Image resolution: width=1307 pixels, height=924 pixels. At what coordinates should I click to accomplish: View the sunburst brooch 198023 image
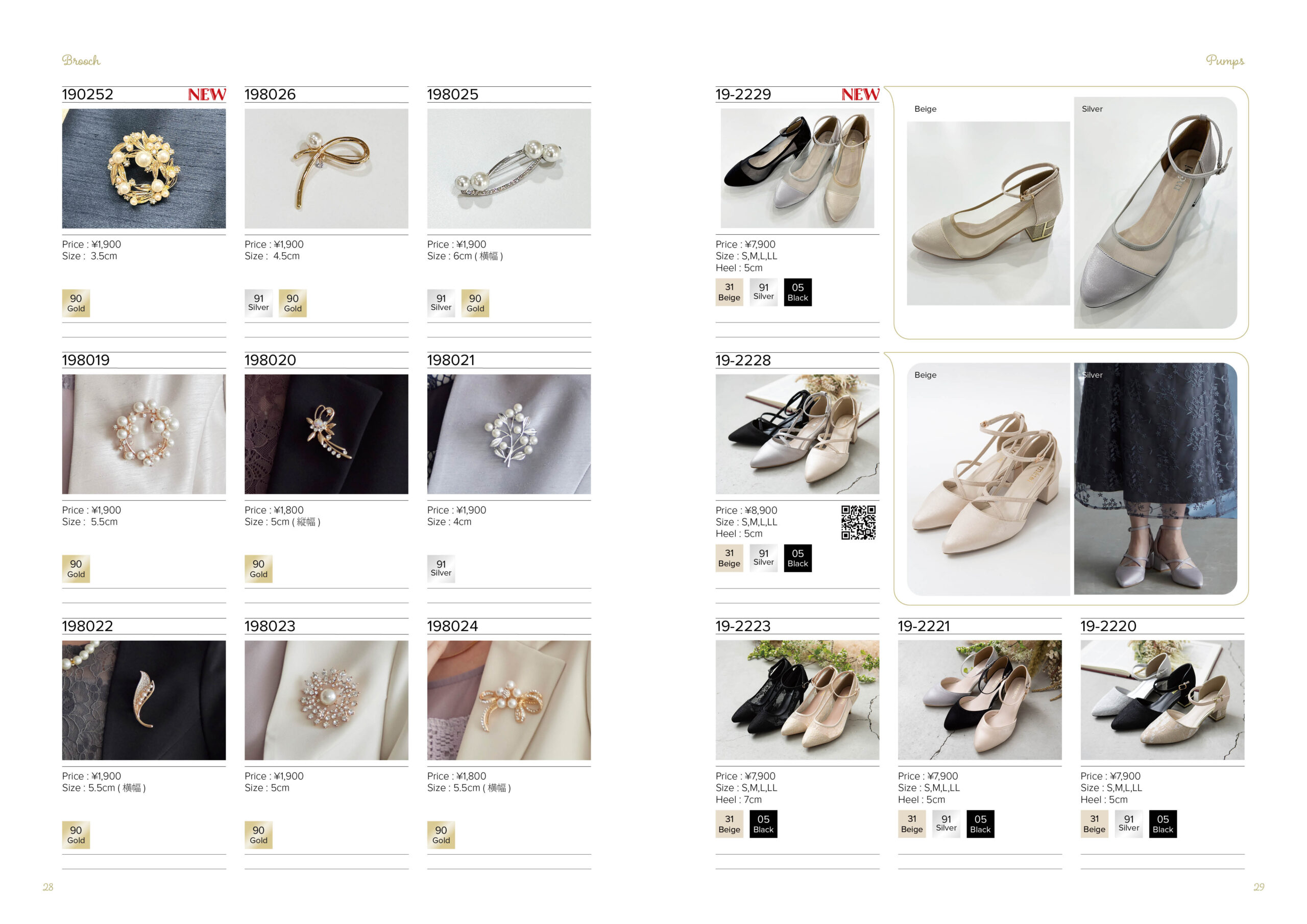[326, 700]
